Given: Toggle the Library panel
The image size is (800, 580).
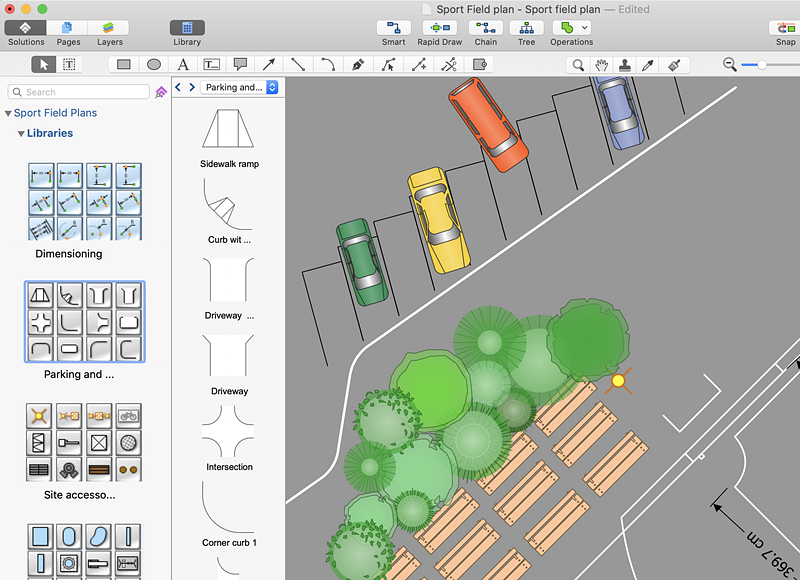Looking at the screenshot, I should tap(187, 28).
